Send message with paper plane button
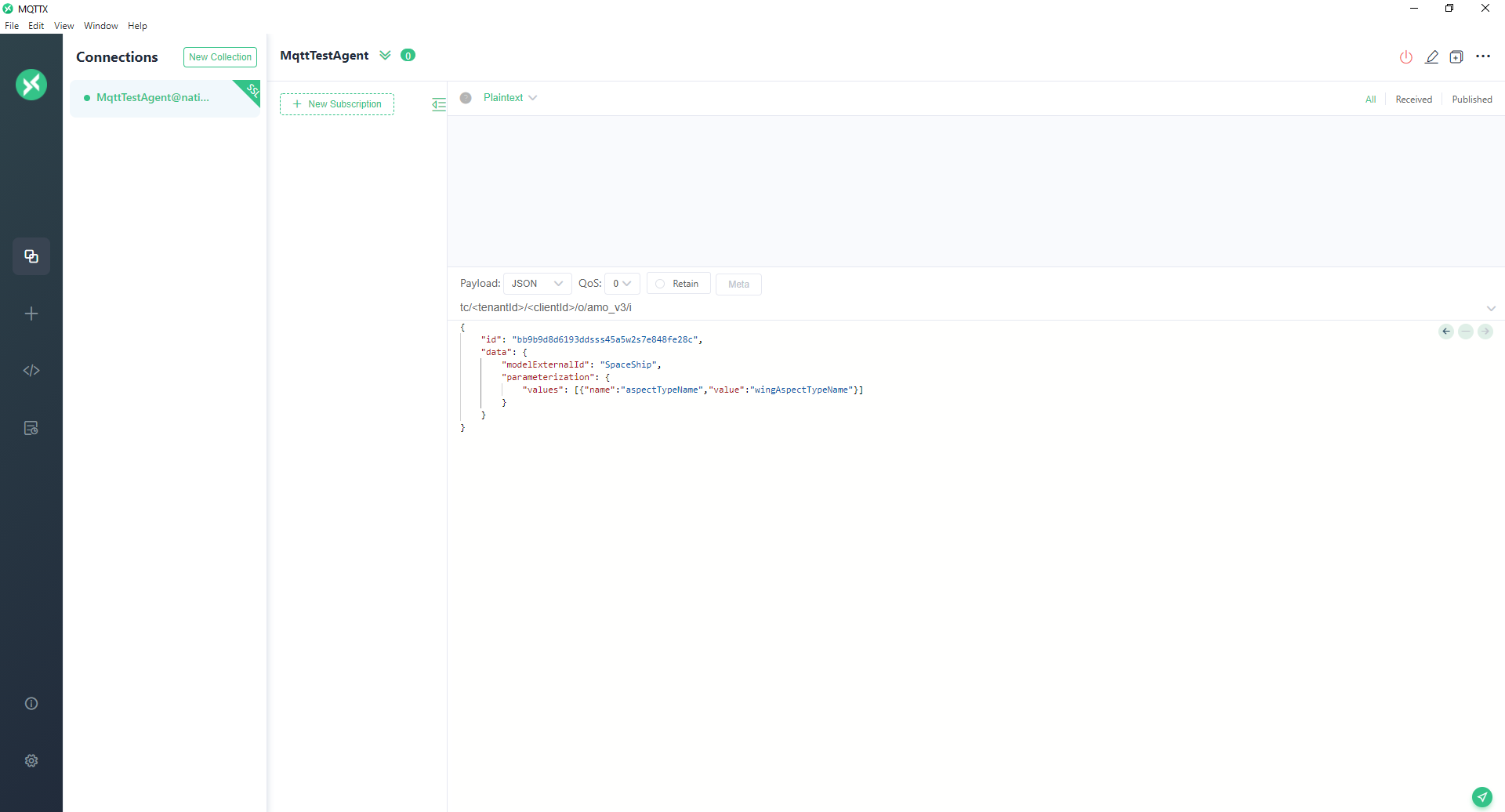Viewport: 1505px width, 812px height. 1482,797
